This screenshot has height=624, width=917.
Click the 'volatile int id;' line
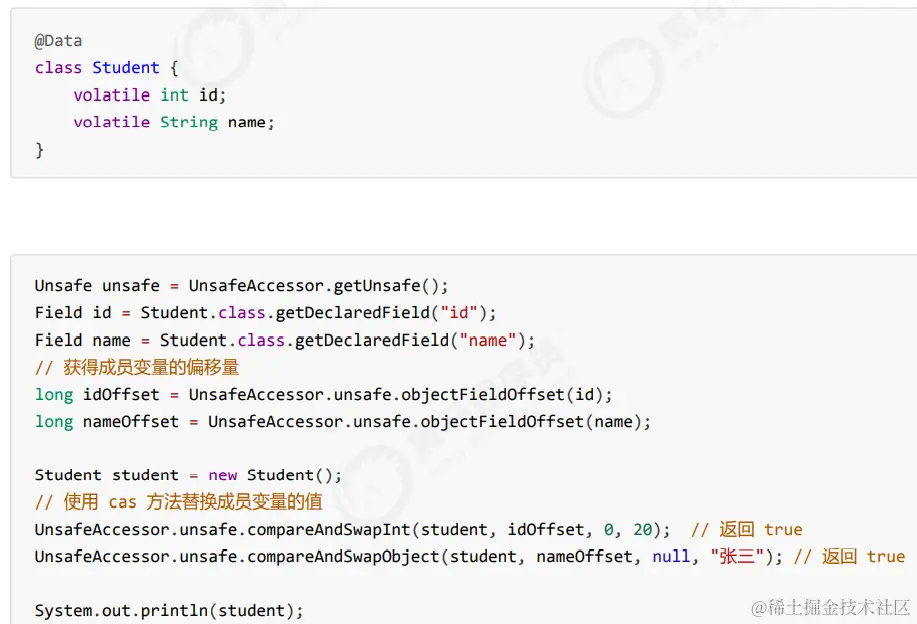(150, 95)
